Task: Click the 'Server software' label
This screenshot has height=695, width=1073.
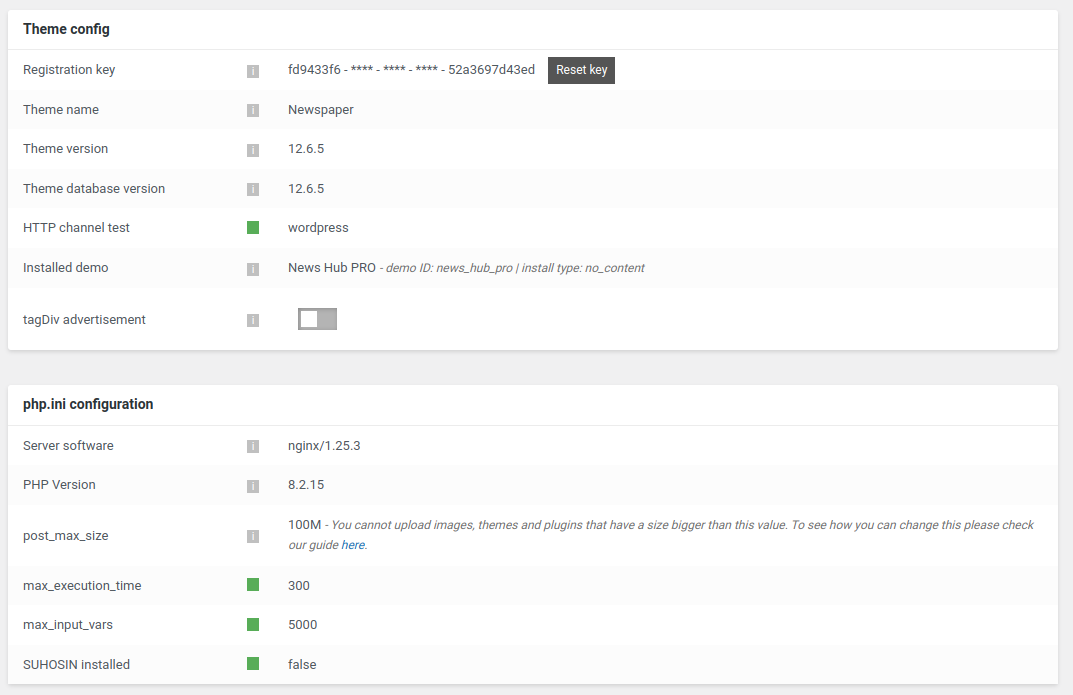Action: (68, 446)
